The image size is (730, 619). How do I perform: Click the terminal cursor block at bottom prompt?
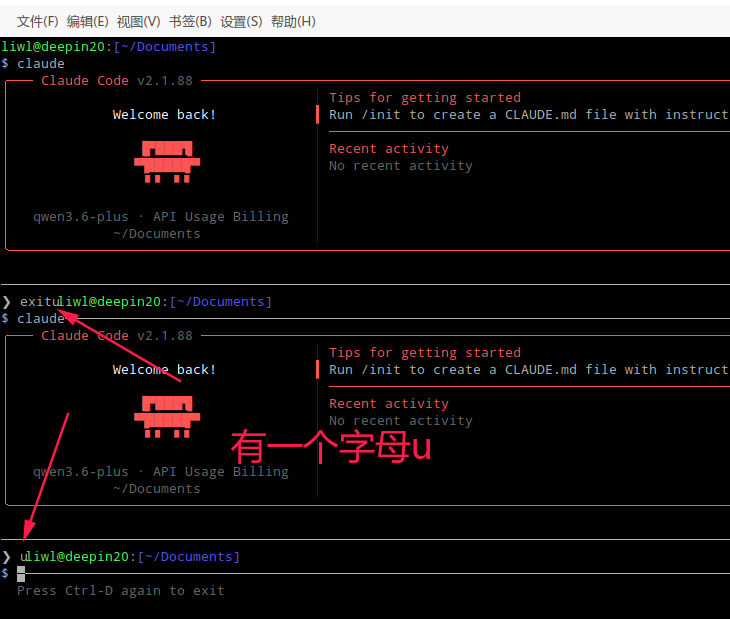point(21,574)
